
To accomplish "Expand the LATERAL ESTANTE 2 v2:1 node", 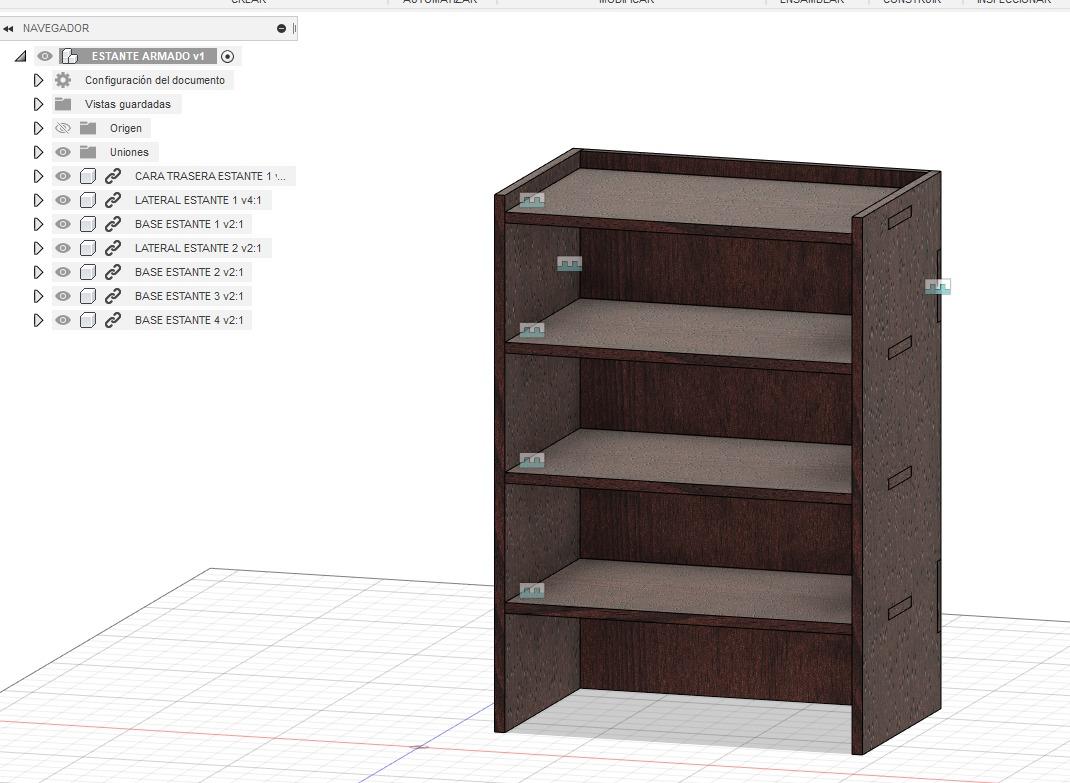I will pyautogui.click(x=38, y=248).
